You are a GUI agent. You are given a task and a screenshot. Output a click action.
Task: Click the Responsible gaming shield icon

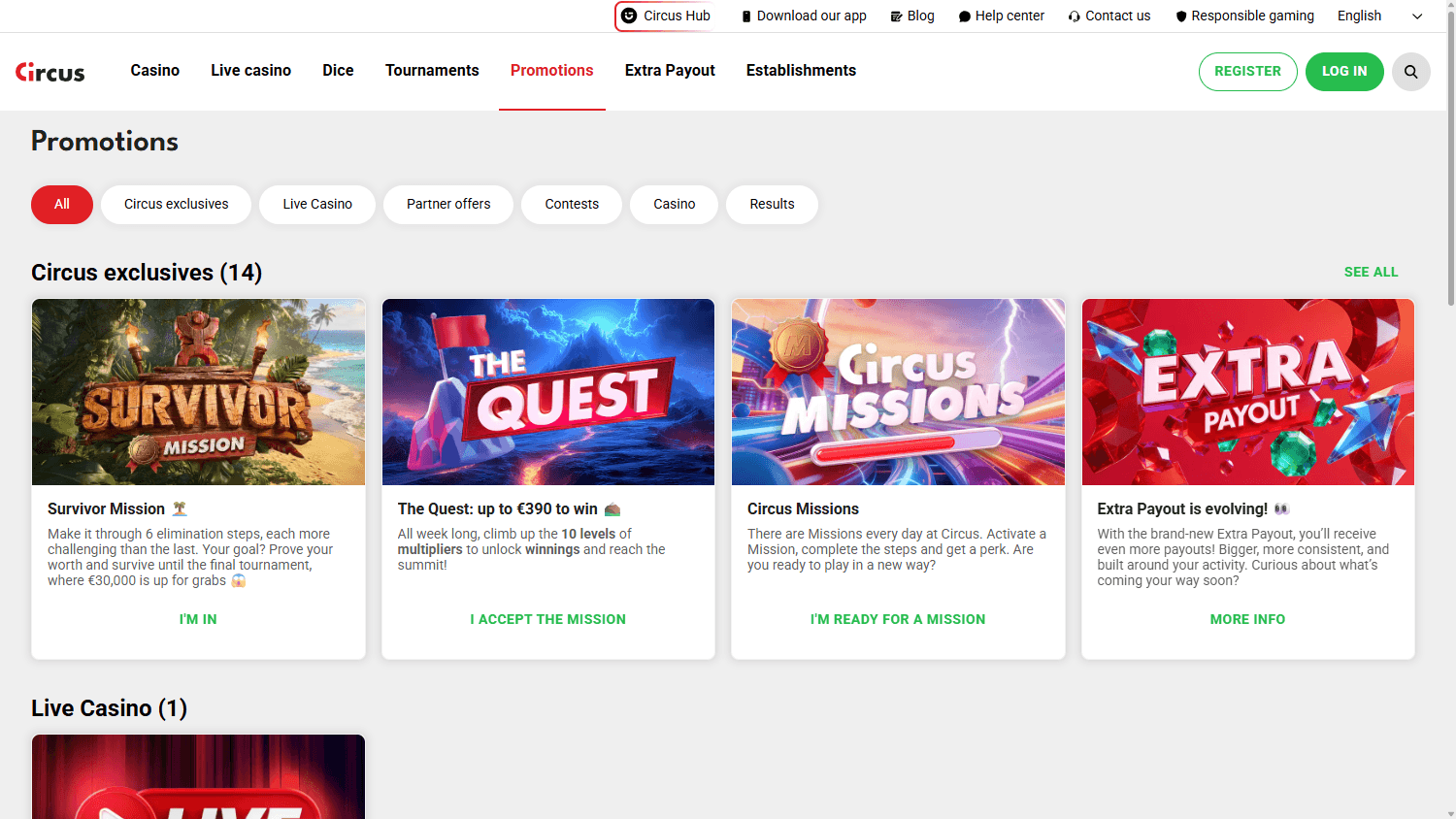click(1181, 16)
